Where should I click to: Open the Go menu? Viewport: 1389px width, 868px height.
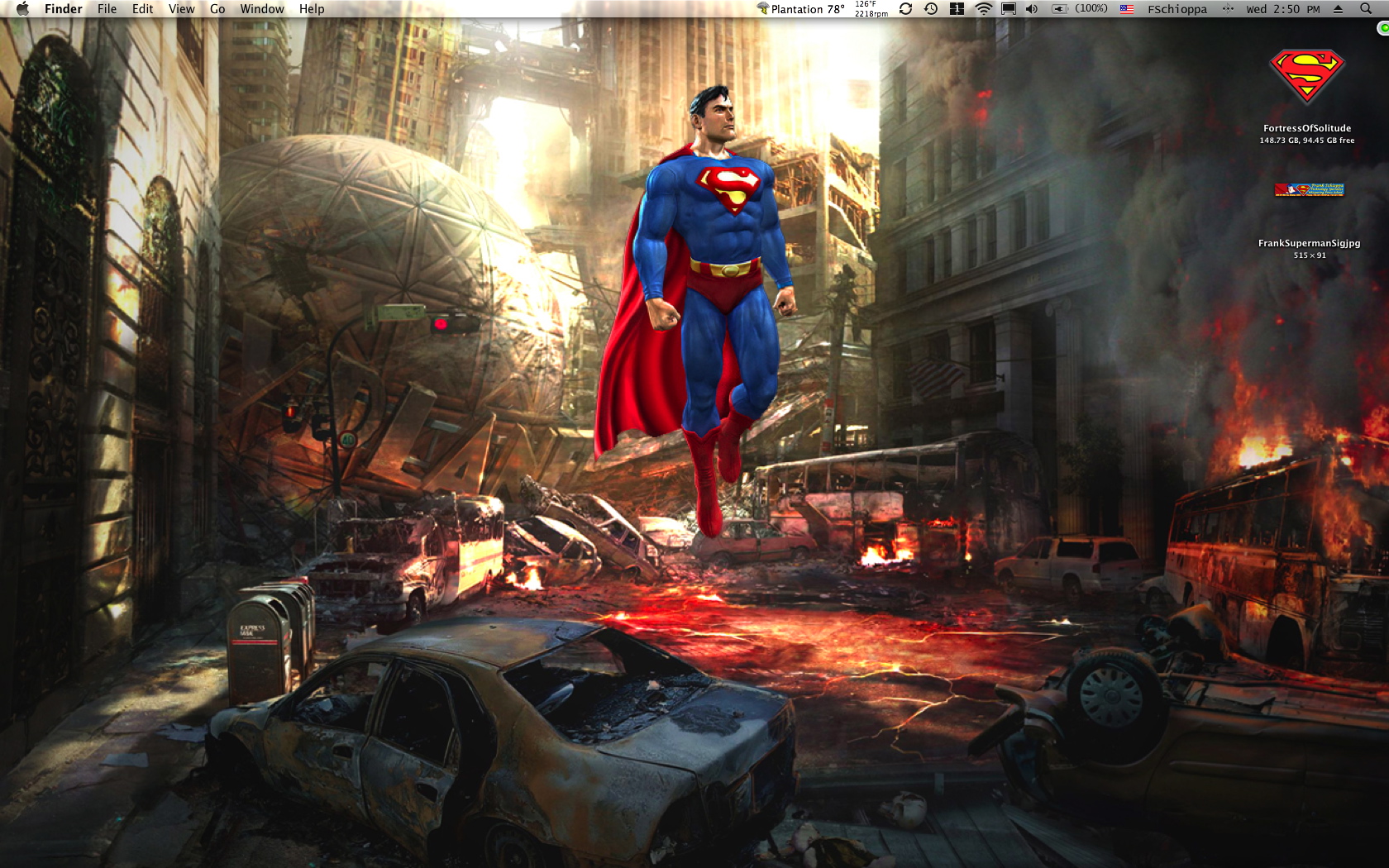(x=217, y=8)
